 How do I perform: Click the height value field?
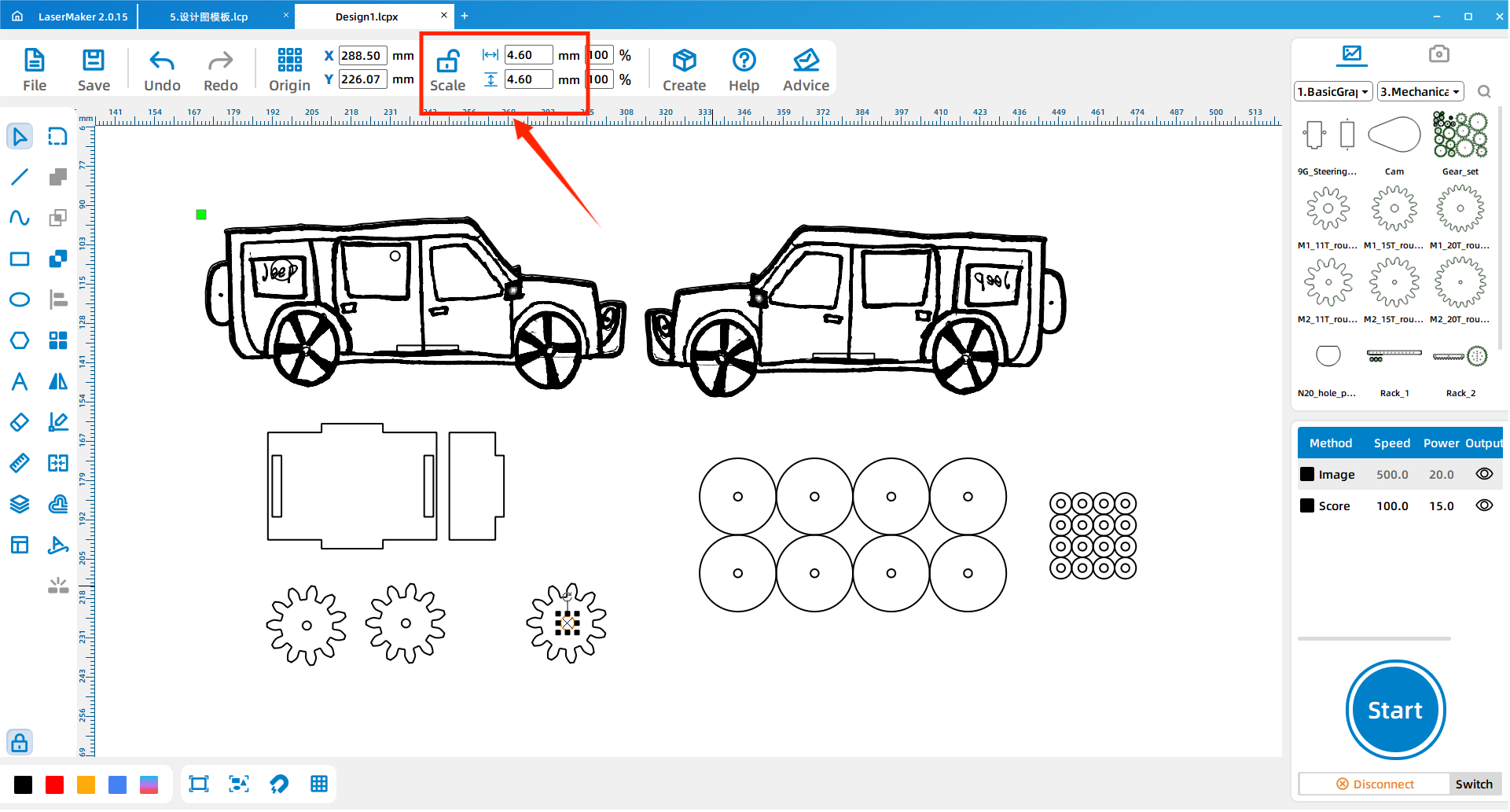click(527, 79)
